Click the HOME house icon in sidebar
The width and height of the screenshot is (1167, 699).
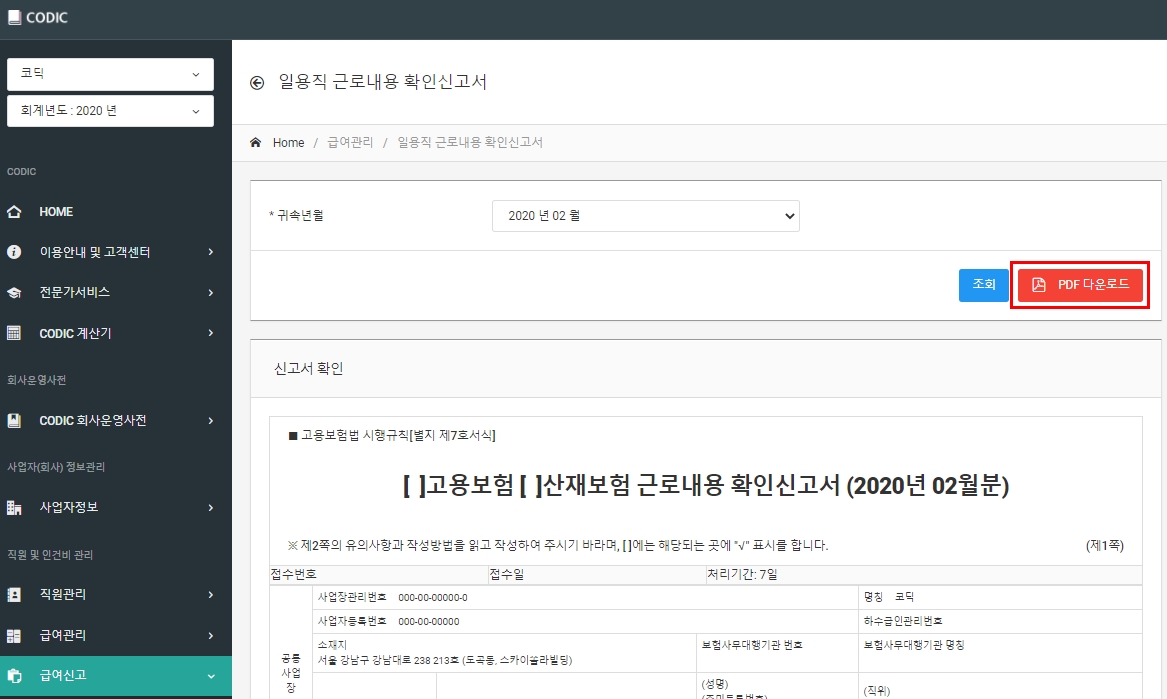14,212
